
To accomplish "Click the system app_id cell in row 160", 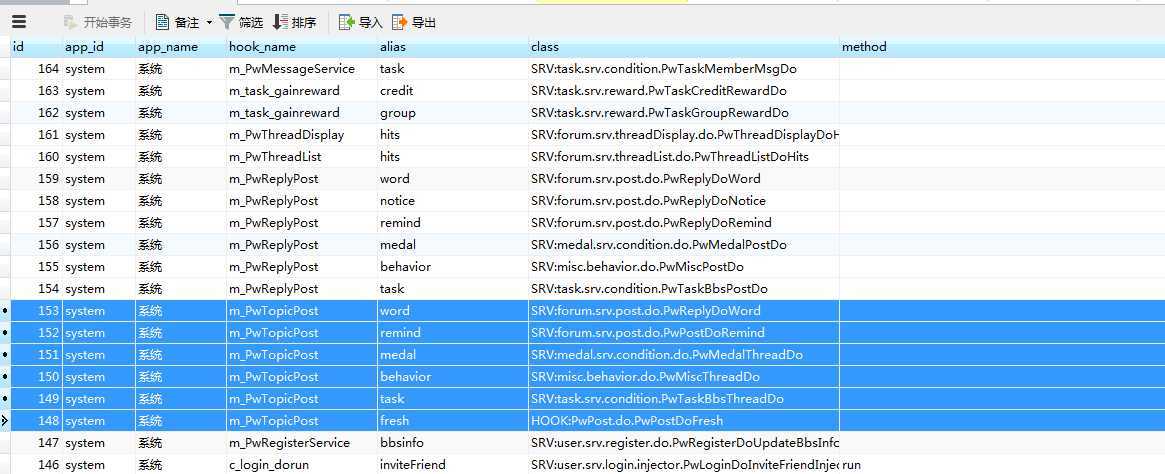I will point(98,157).
